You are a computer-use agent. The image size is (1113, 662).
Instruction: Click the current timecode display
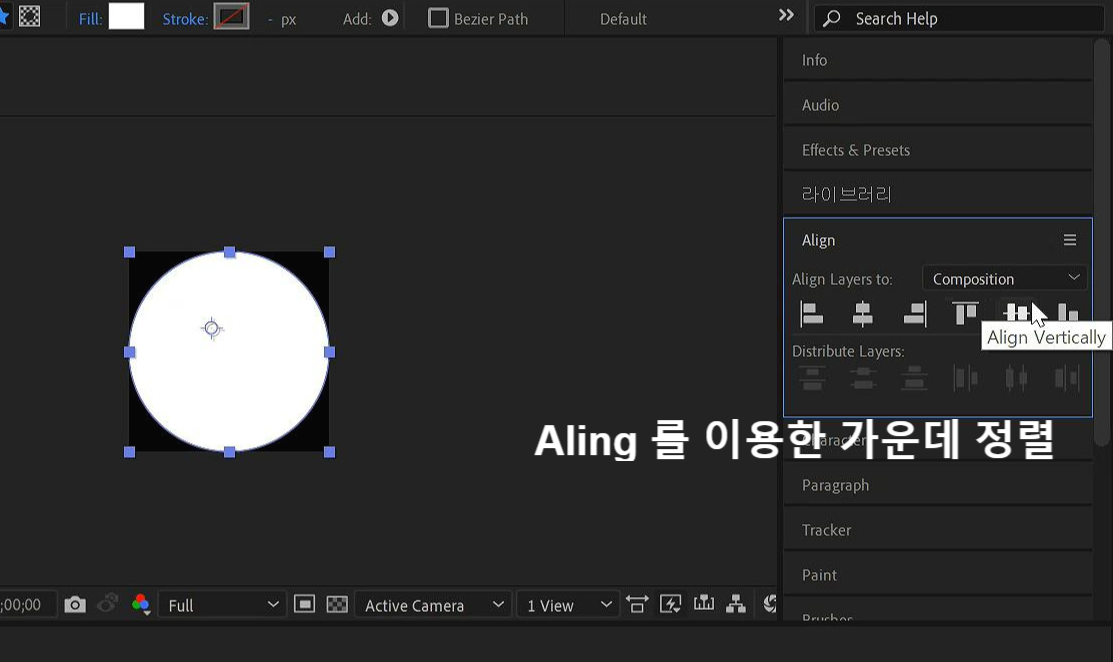21,605
